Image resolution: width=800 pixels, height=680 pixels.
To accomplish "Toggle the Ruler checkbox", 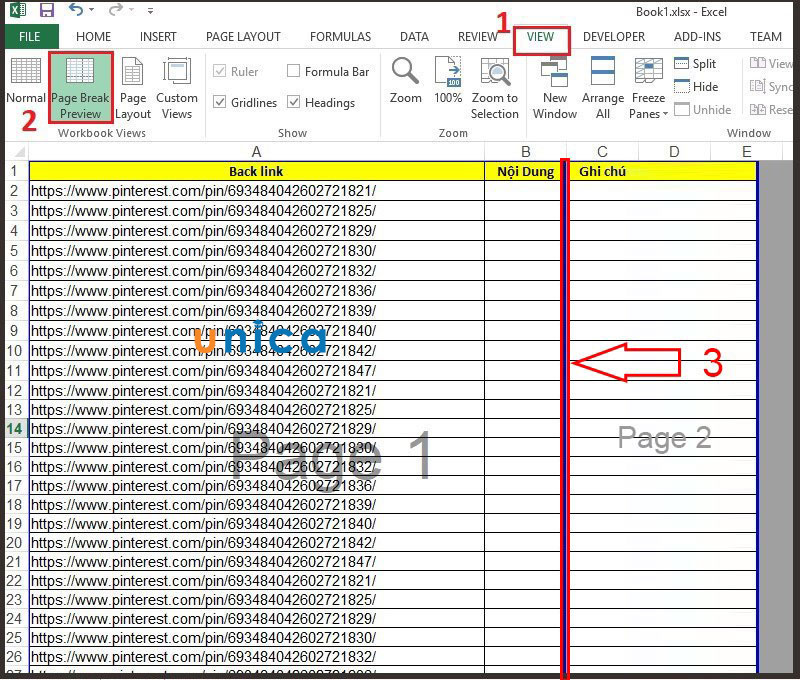I will [x=219, y=71].
